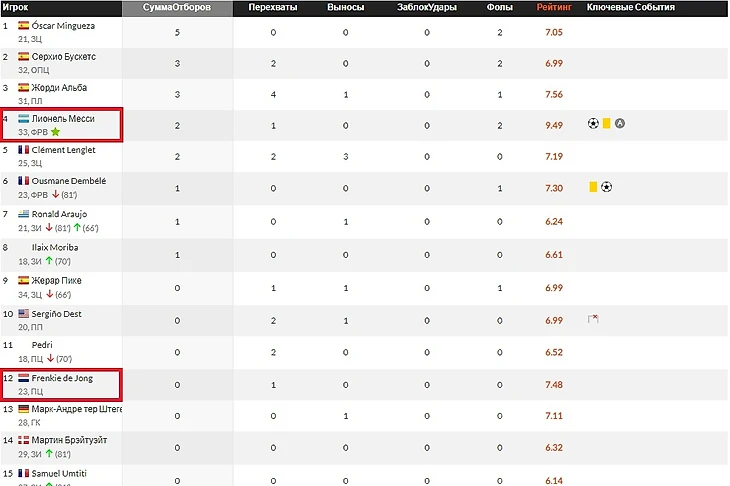Click Messi's 9.49 rating value
This screenshot has width=730, height=486.
(x=553, y=125)
